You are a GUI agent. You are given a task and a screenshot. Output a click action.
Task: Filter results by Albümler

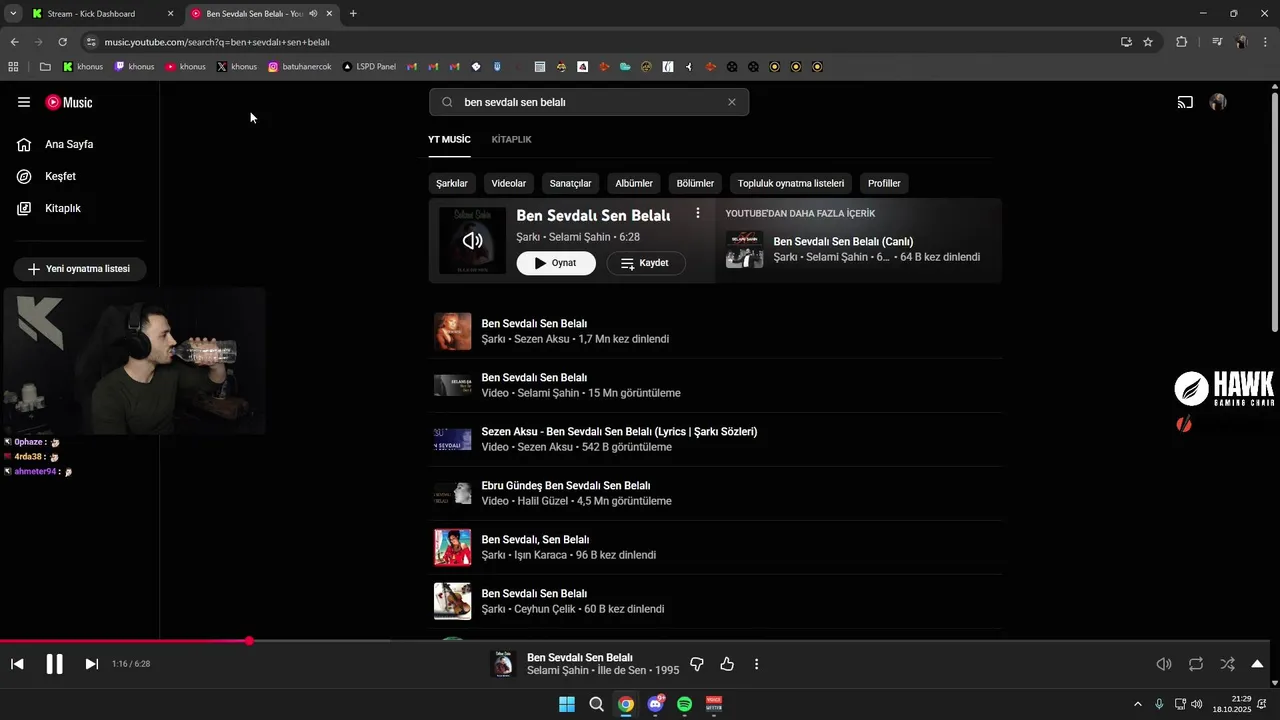tap(634, 183)
